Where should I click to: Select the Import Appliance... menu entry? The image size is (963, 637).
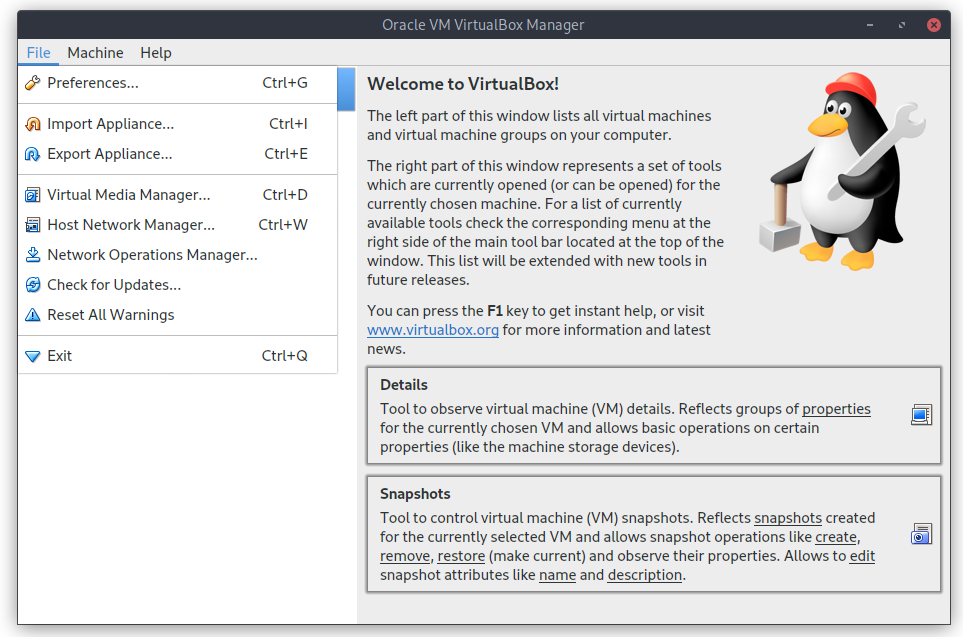pos(177,124)
